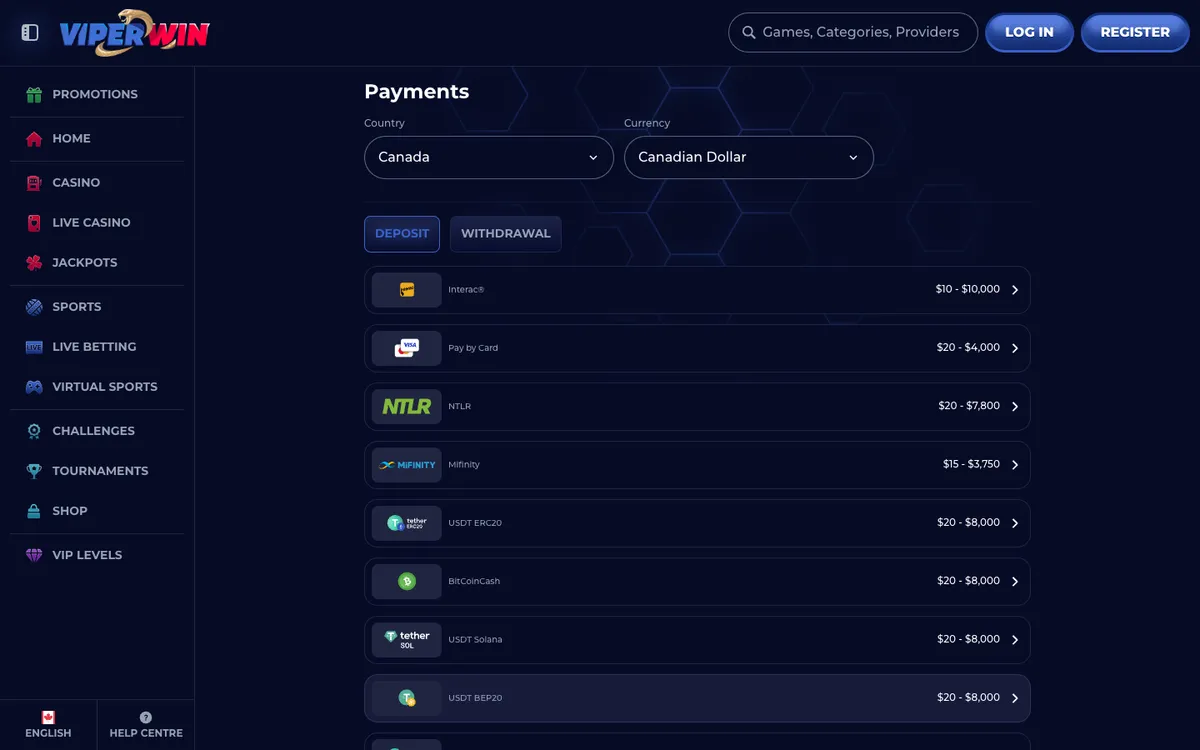
Task: Click the Tournaments trophy icon
Action: pyautogui.click(x=34, y=471)
